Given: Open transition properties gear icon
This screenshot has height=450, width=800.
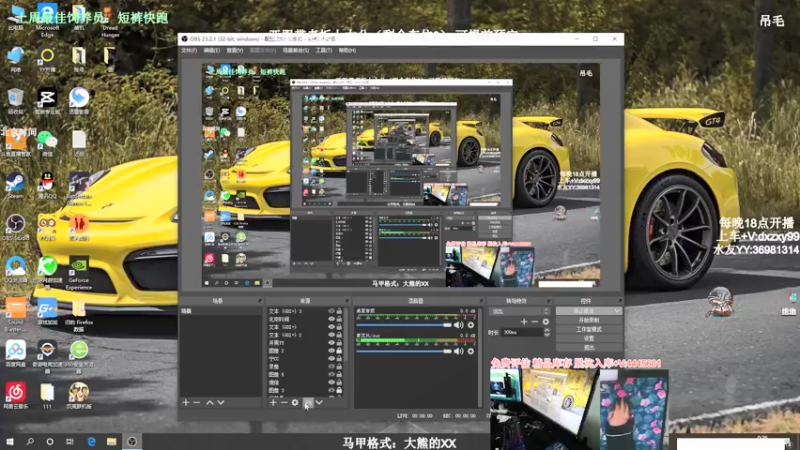Looking at the screenshot, I should pos(546,321).
